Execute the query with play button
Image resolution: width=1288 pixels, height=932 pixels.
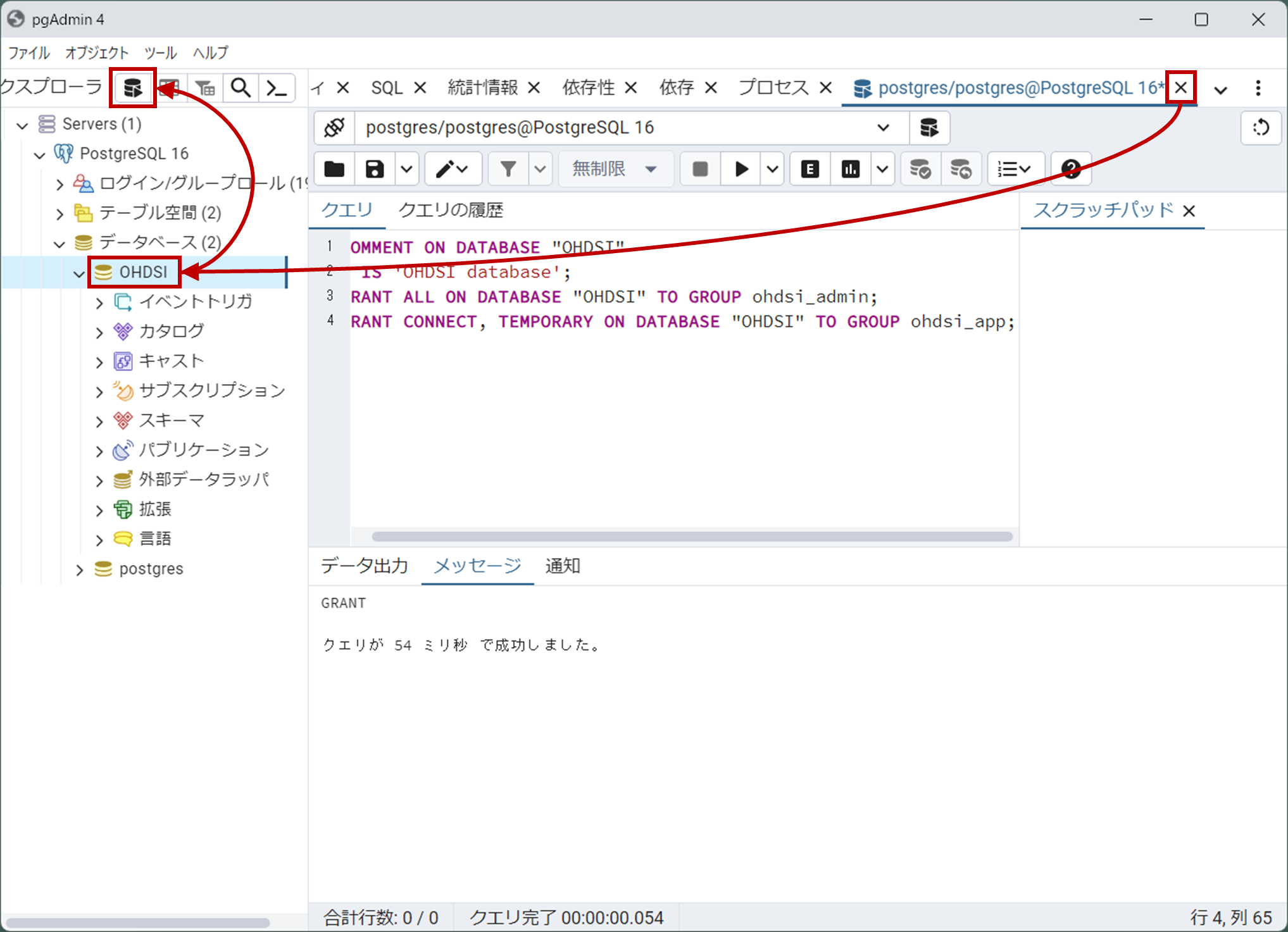741,169
